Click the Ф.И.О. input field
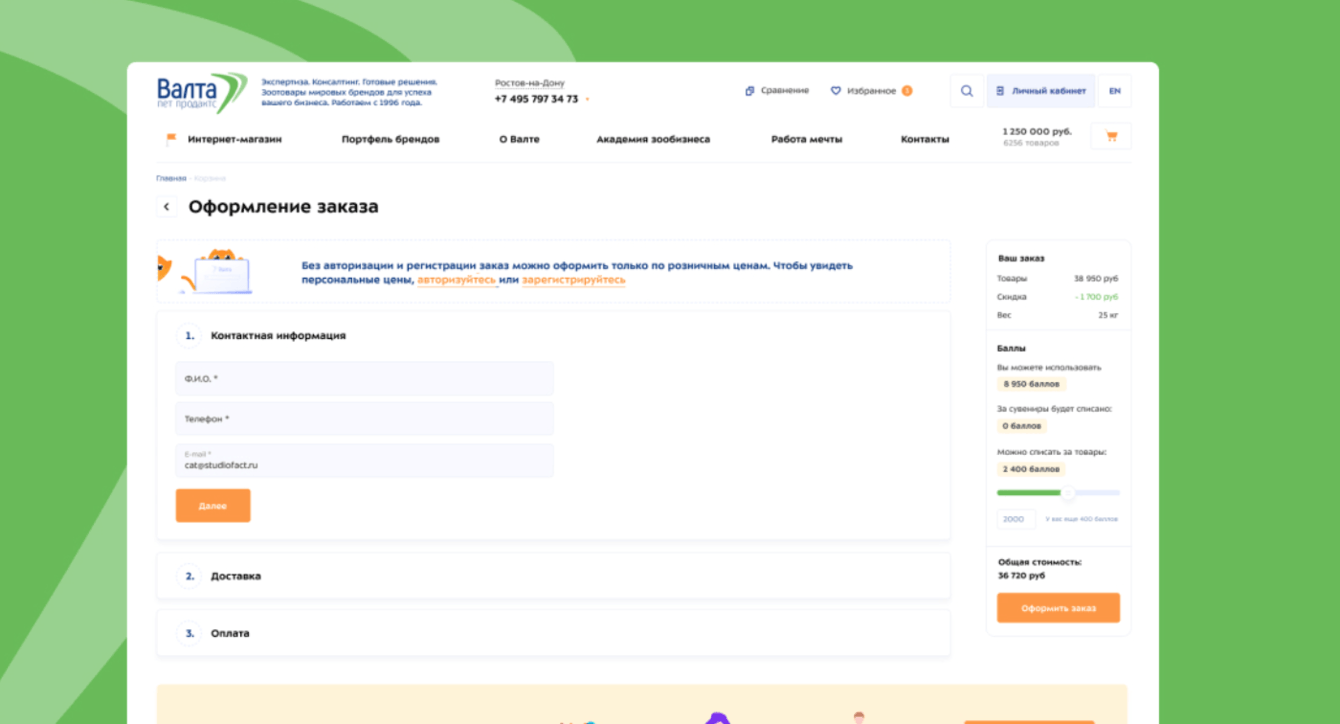 [x=364, y=379]
